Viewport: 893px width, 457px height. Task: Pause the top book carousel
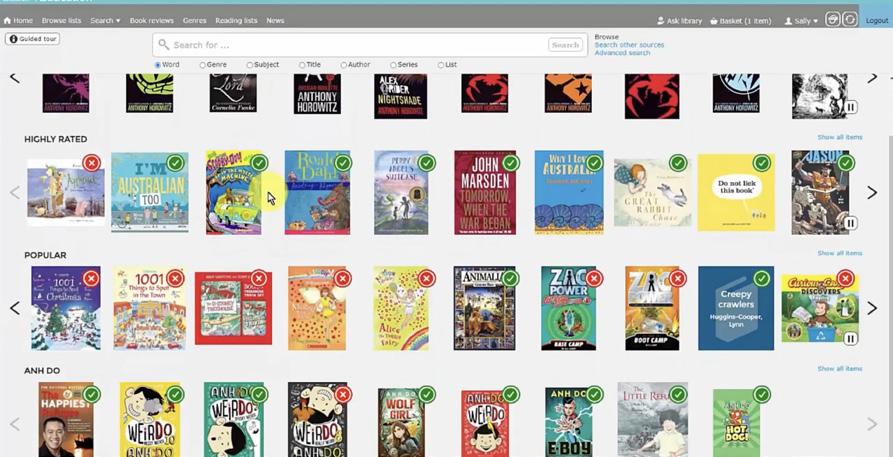[851, 107]
